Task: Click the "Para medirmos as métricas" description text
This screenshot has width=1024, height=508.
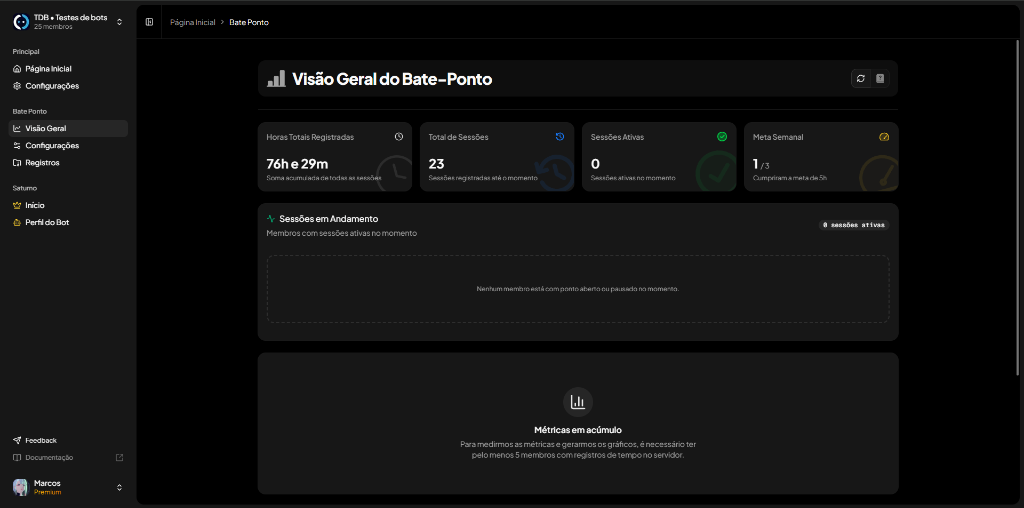Action: coord(578,450)
